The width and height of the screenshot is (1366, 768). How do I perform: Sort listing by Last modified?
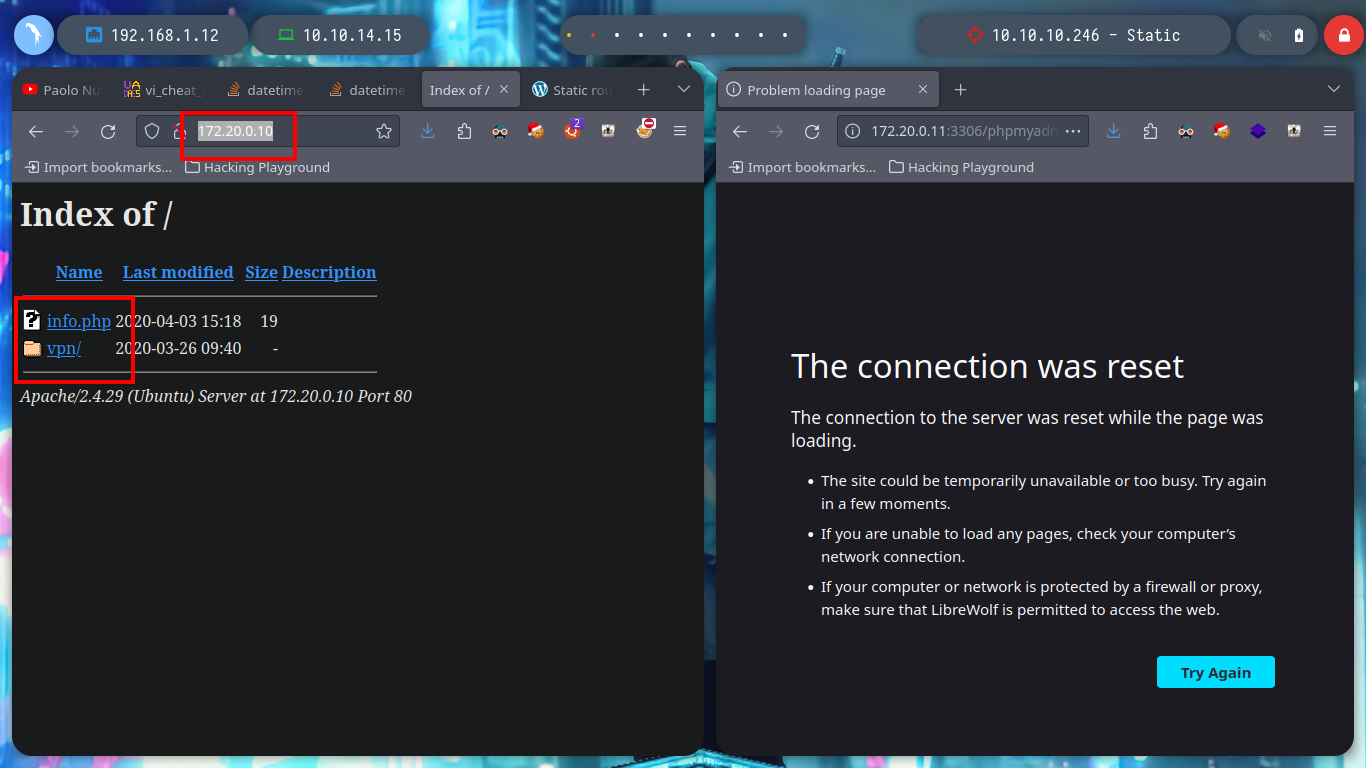178,272
